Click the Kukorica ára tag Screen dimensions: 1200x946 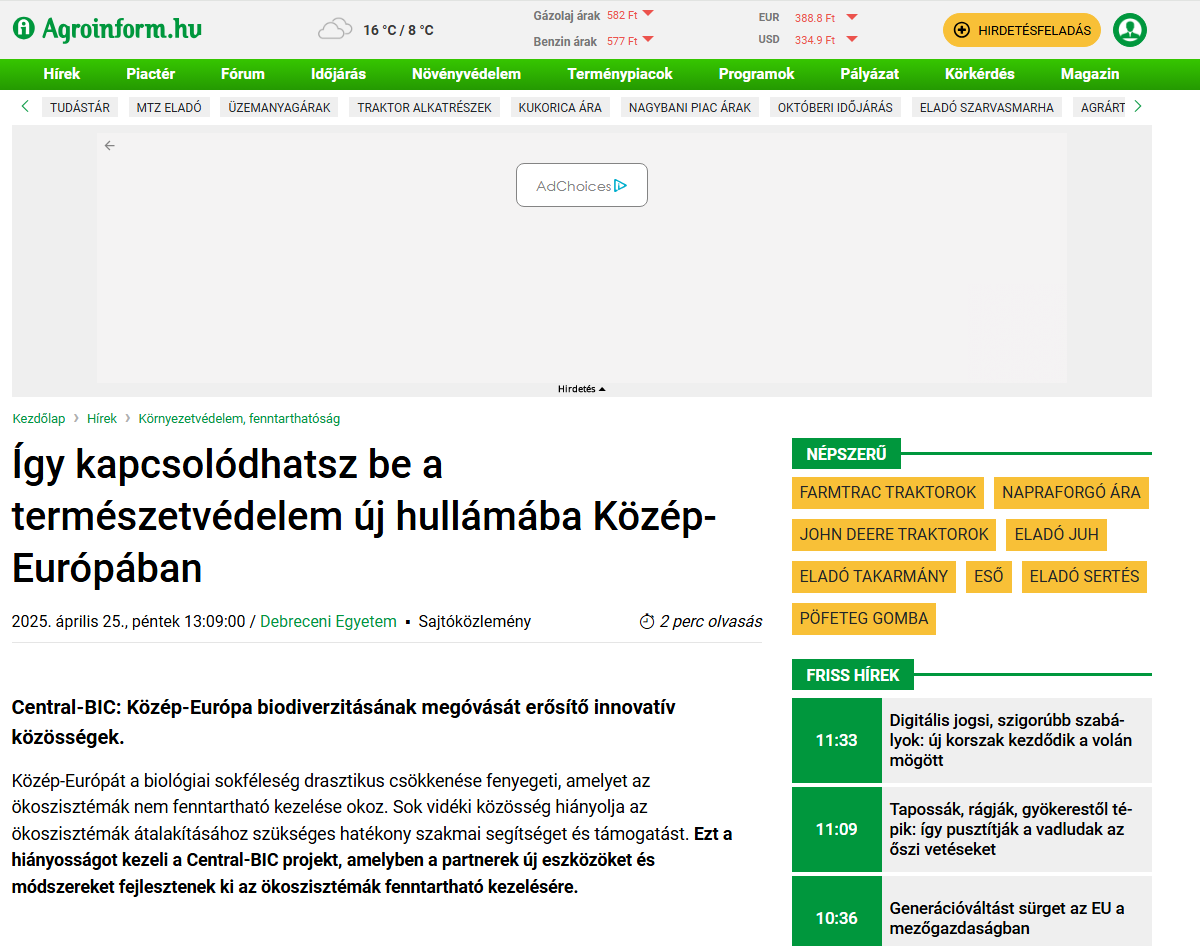tap(560, 107)
